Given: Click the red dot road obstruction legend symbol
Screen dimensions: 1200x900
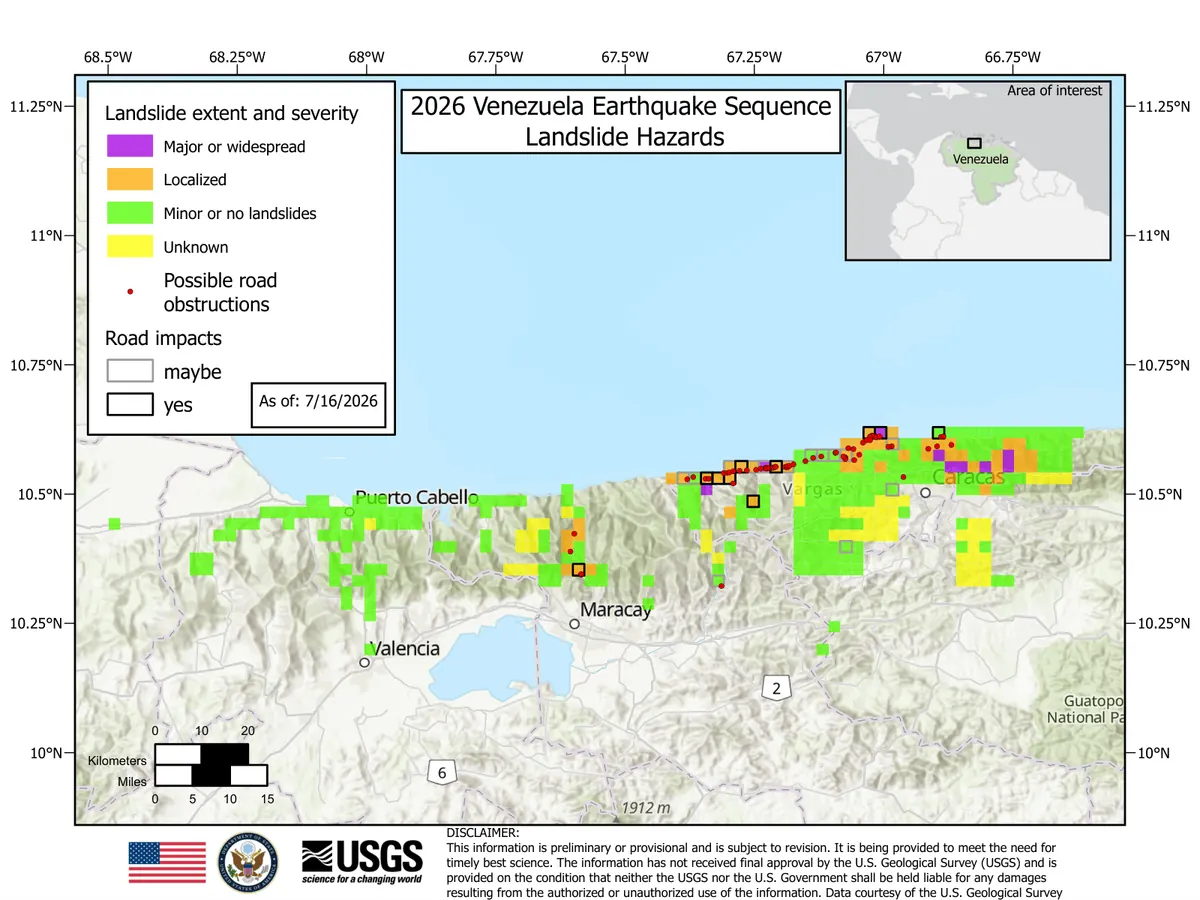Looking at the screenshot, I should pyautogui.click(x=130, y=292).
